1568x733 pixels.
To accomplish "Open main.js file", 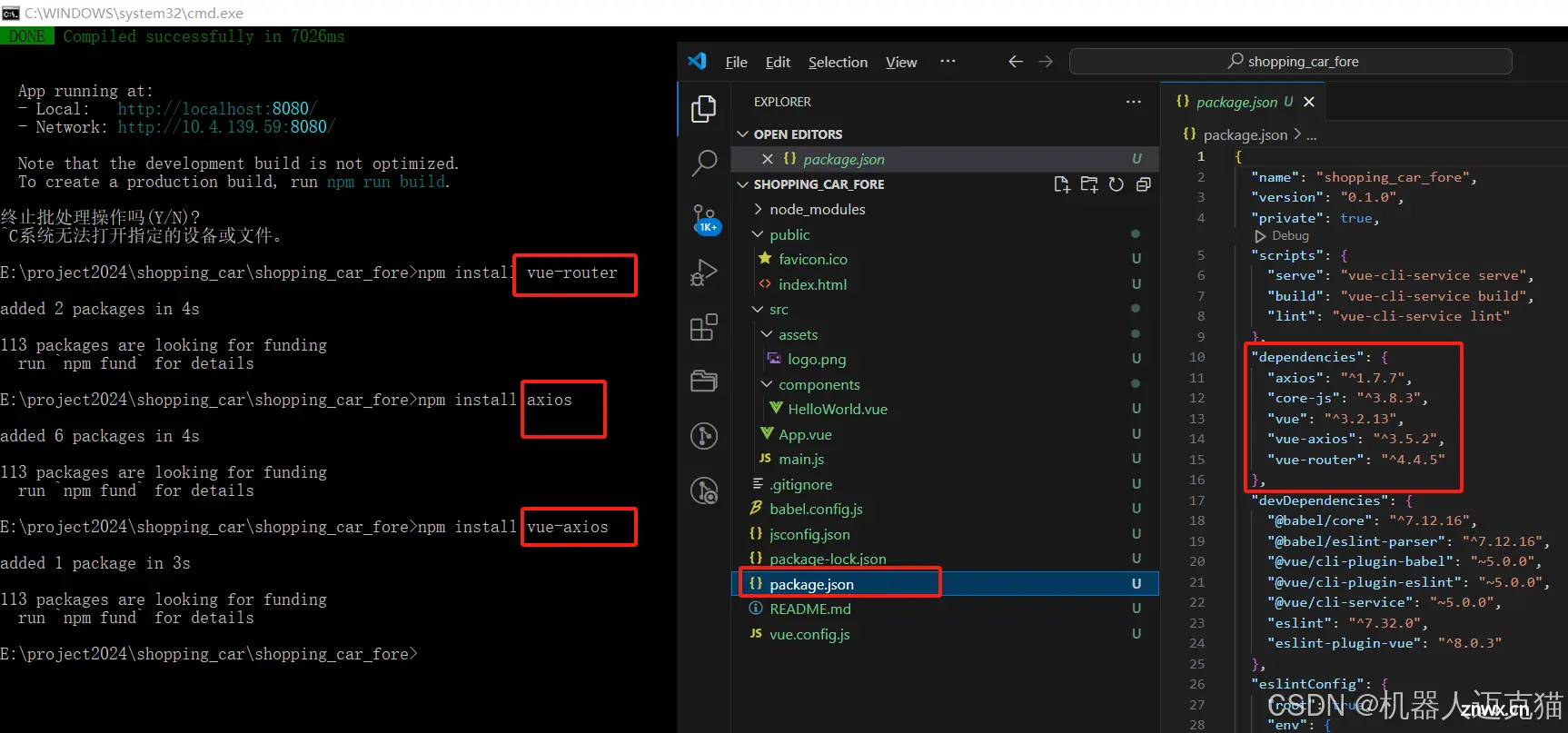I will click(x=801, y=459).
